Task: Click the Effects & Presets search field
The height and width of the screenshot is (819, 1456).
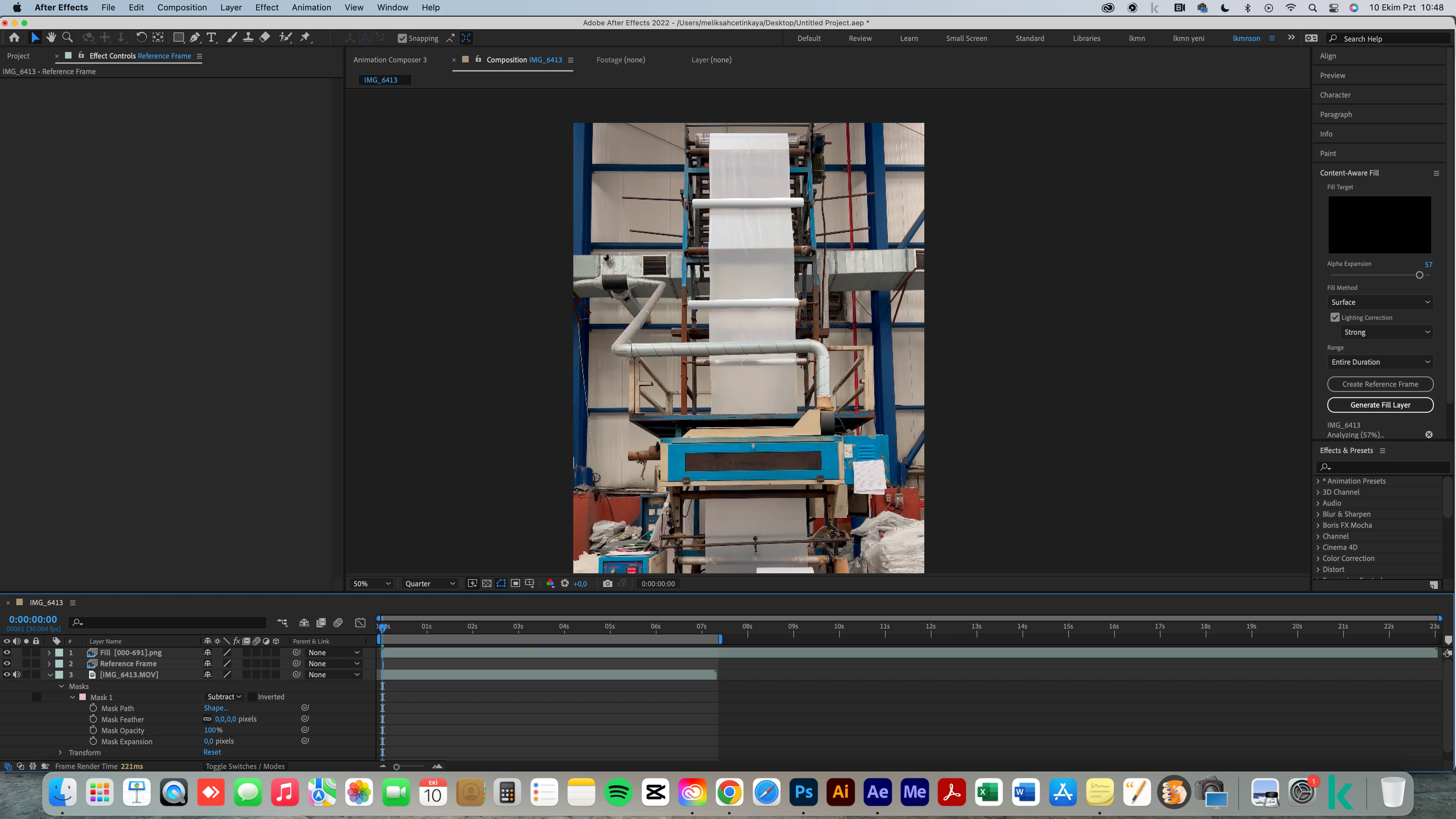Action: click(1385, 467)
